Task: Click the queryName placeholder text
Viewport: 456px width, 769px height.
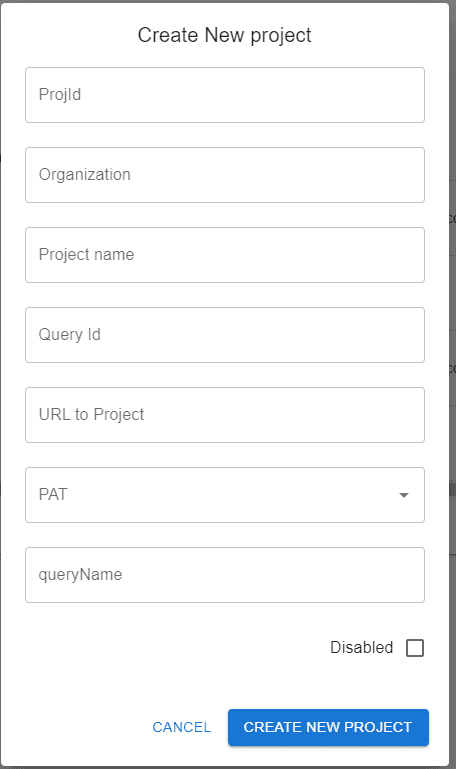Action: (x=80, y=574)
